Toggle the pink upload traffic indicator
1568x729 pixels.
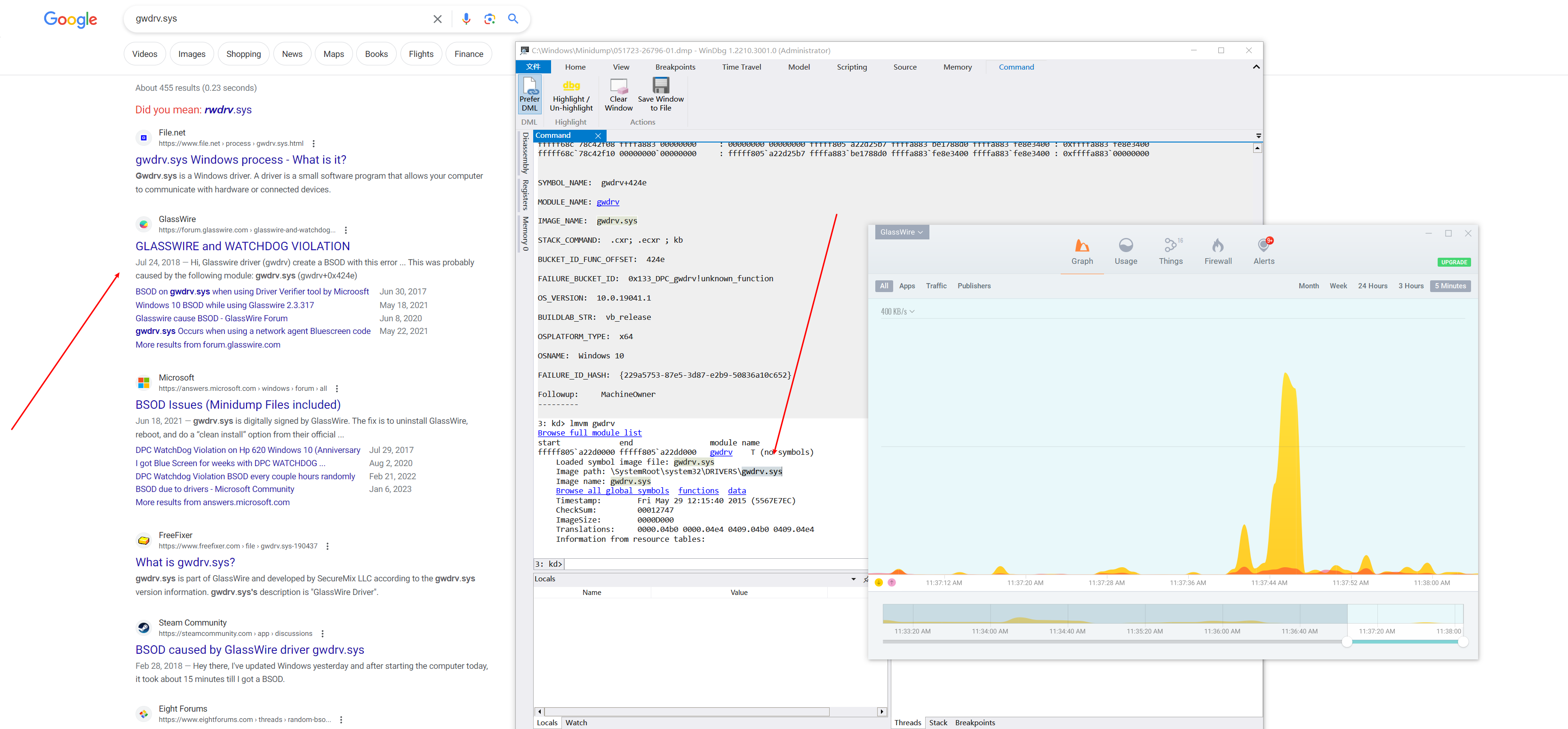point(892,582)
